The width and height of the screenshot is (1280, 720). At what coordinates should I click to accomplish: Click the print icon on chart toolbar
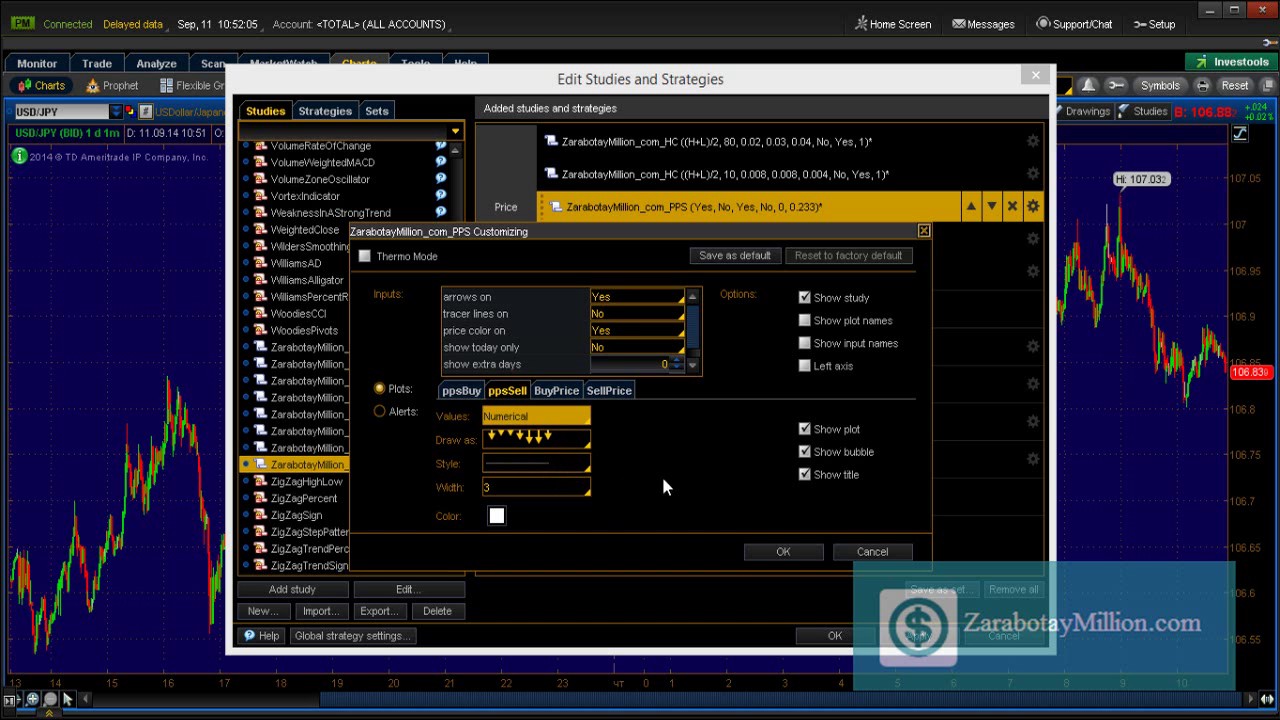pos(1202,86)
